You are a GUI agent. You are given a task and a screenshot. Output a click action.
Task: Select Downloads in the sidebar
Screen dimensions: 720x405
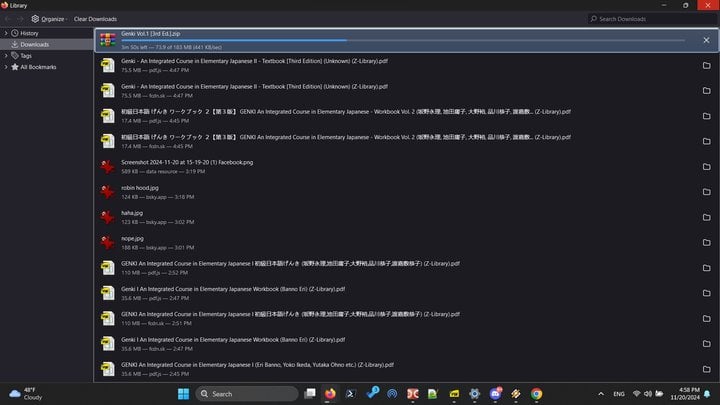pyautogui.click(x=34, y=45)
